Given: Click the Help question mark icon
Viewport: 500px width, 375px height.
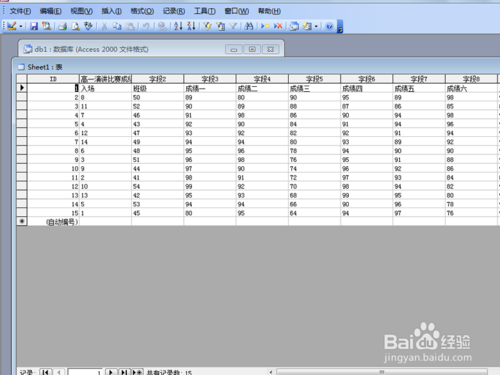Looking at the screenshot, I should click(x=329, y=26).
